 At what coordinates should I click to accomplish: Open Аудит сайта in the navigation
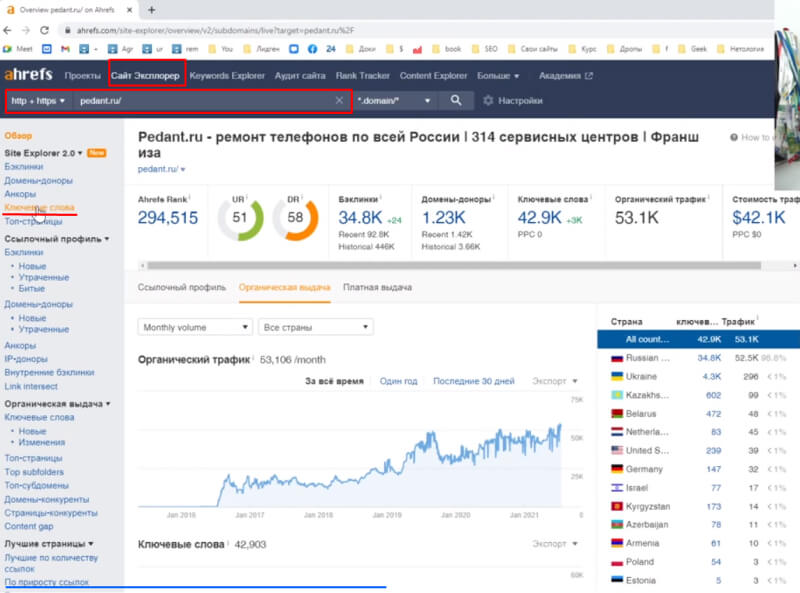pos(300,76)
